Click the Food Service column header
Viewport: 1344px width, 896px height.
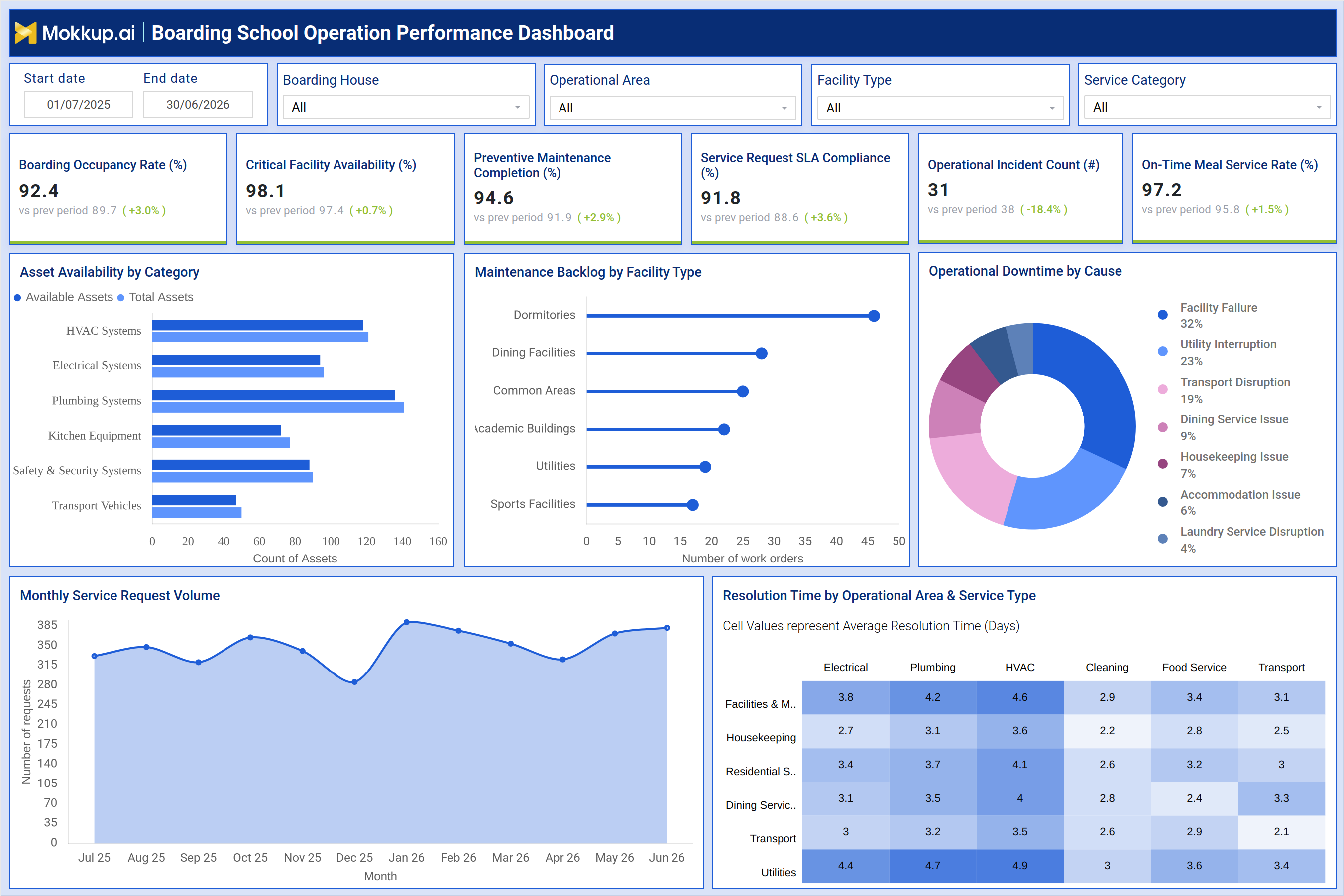[x=1194, y=667]
